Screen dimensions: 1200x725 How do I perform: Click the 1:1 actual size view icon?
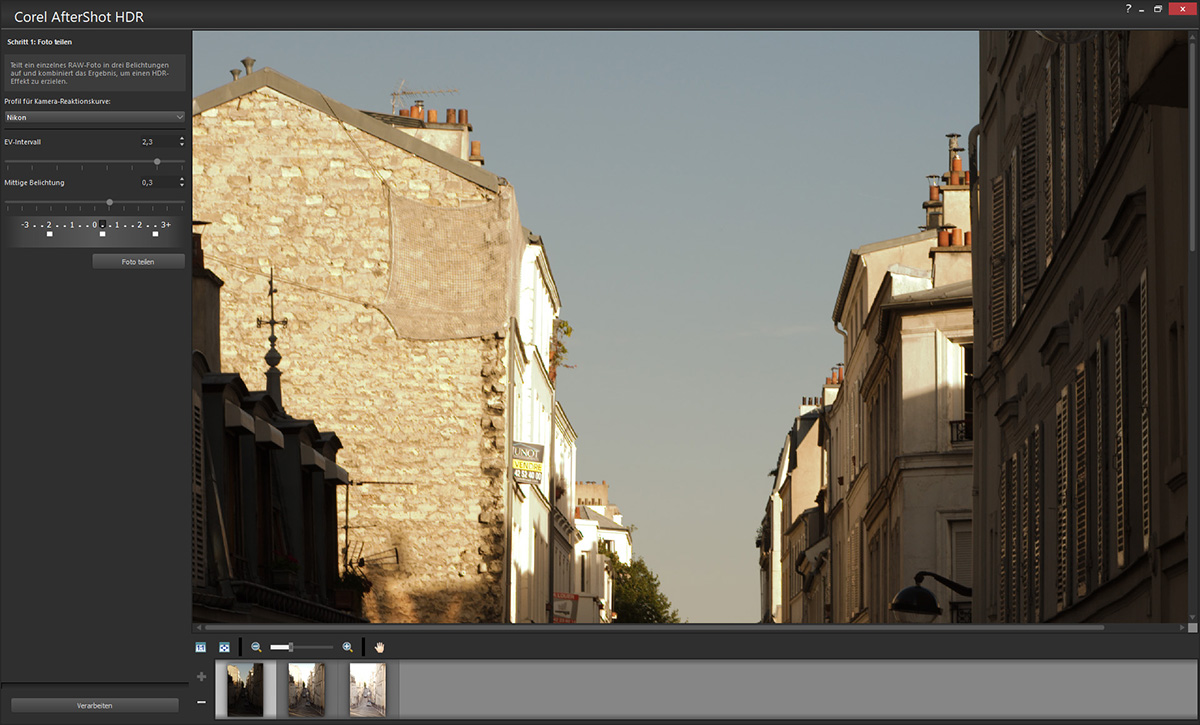201,647
